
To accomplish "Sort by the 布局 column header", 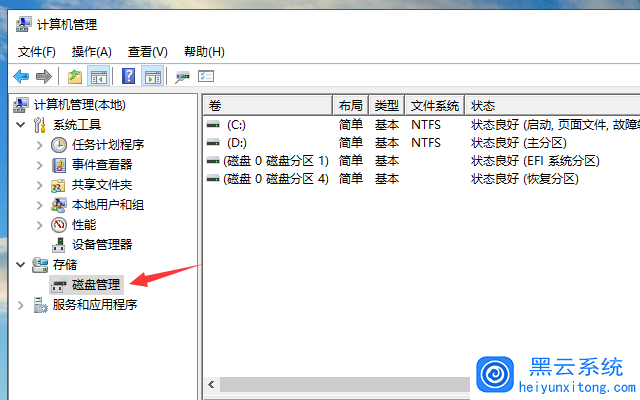I will pos(351,106).
